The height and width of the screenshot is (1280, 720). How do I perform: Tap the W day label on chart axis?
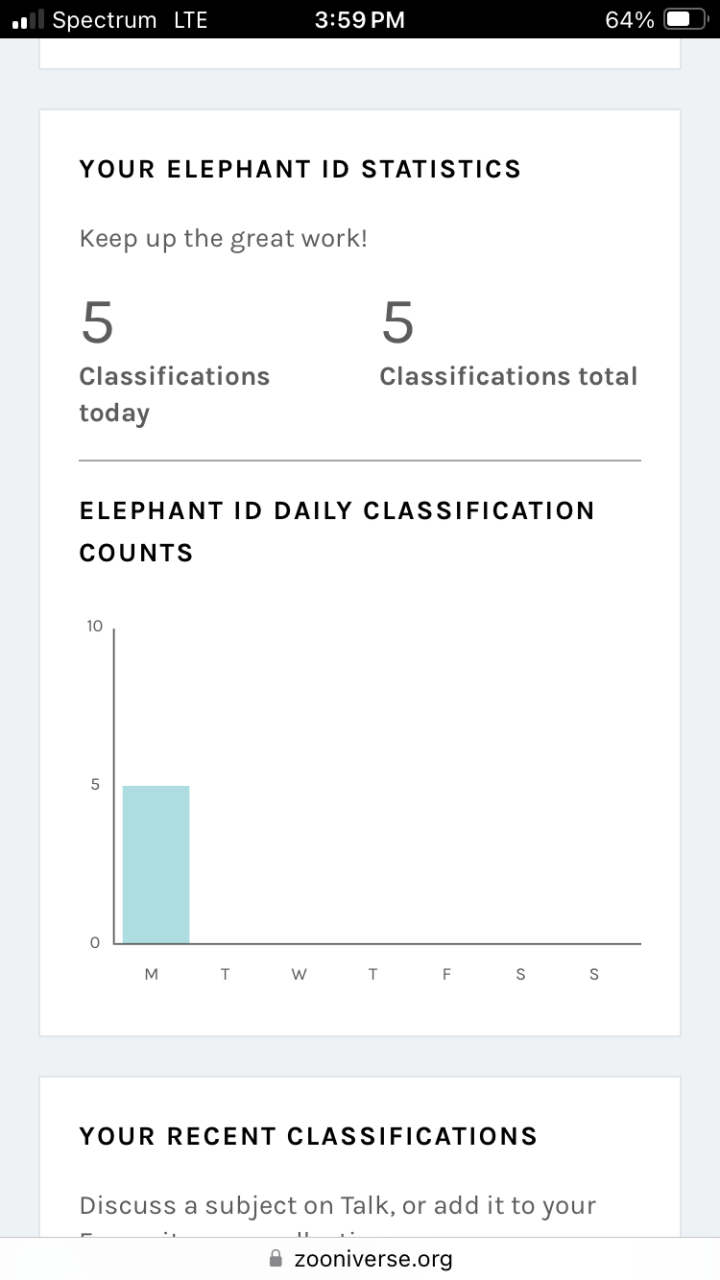pyautogui.click(x=299, y=974)
